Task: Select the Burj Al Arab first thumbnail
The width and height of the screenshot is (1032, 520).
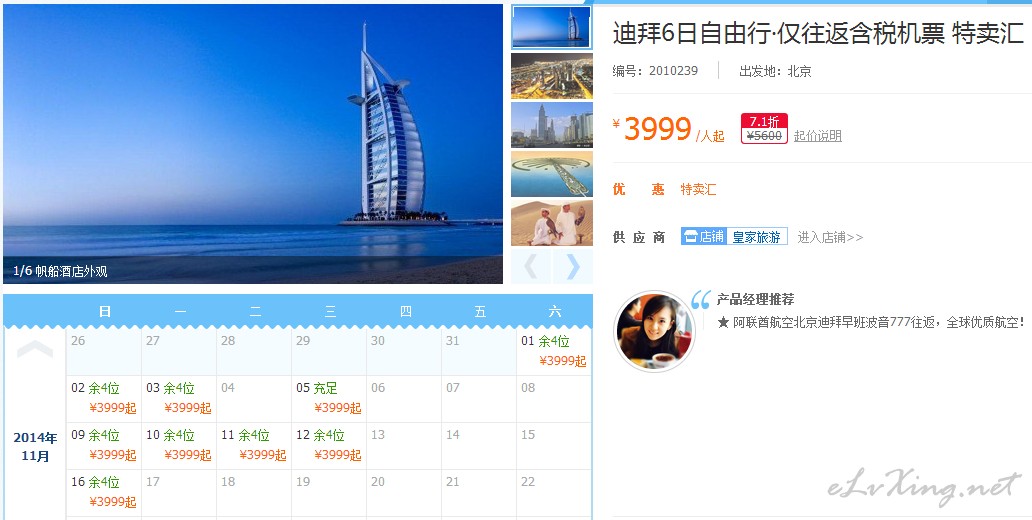Action: [552, 27]
